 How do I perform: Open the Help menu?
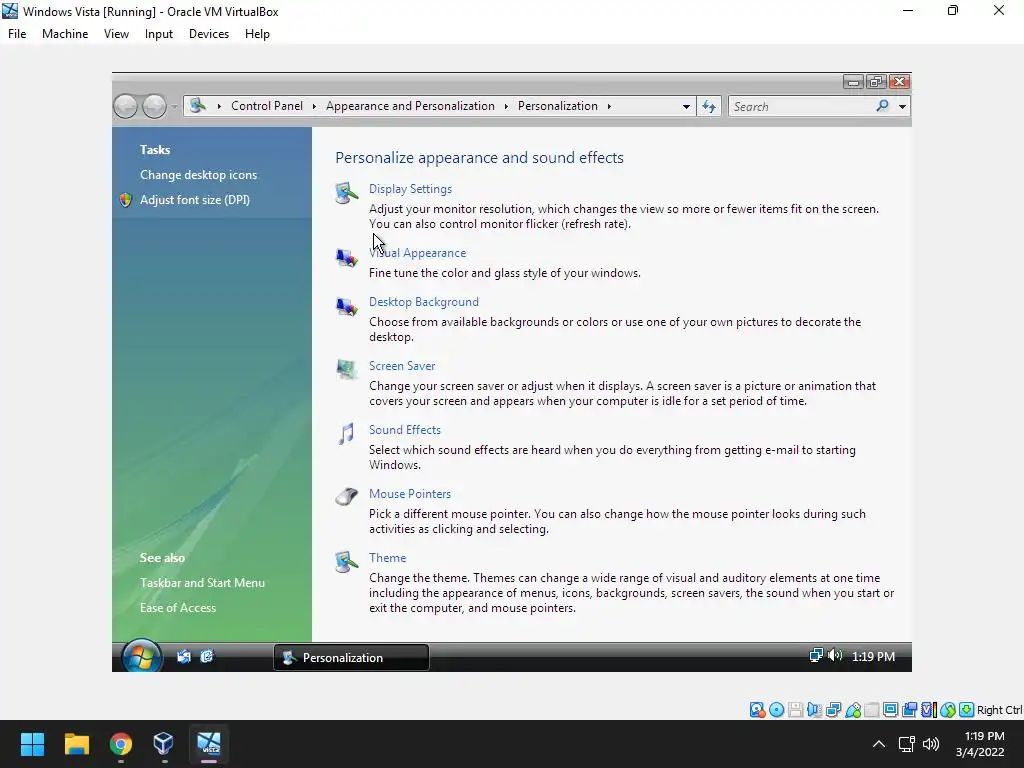(257, 34)
